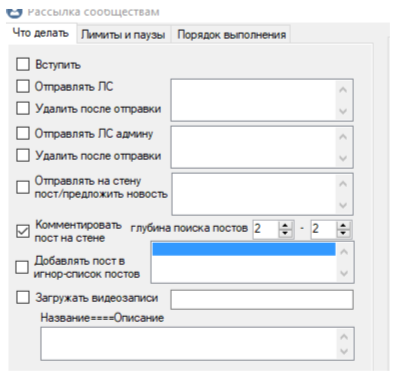Click down arrow in Отправлять ЛС админу text box
The width and height of the screenshot is (395, 383).
343,158
